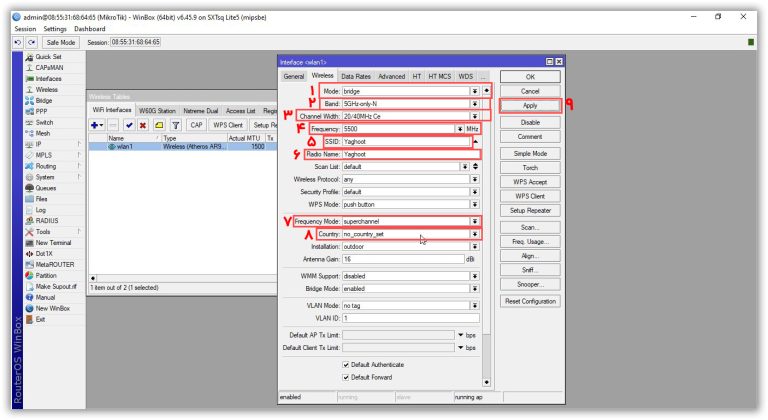Click the yellow comment icon in toolbar

coord(158,125)
